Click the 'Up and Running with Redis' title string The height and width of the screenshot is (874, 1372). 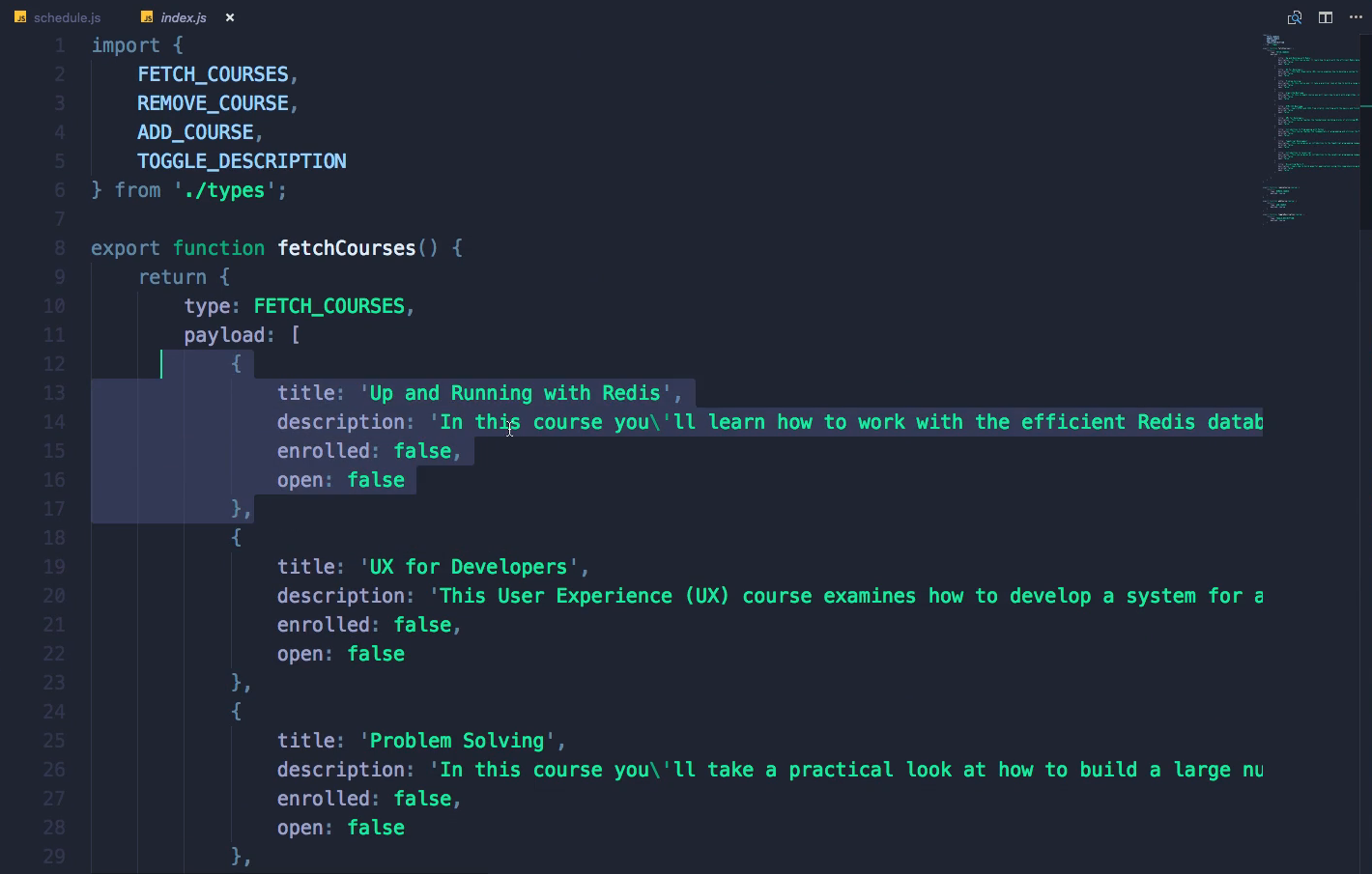pos(516,393)
